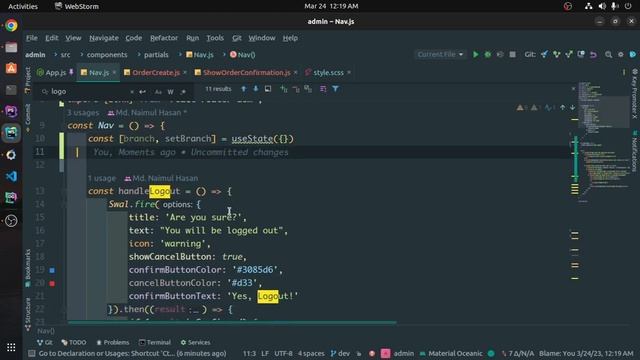Change LF line separator
Screen dimensions: 640x360
point(265,353)
